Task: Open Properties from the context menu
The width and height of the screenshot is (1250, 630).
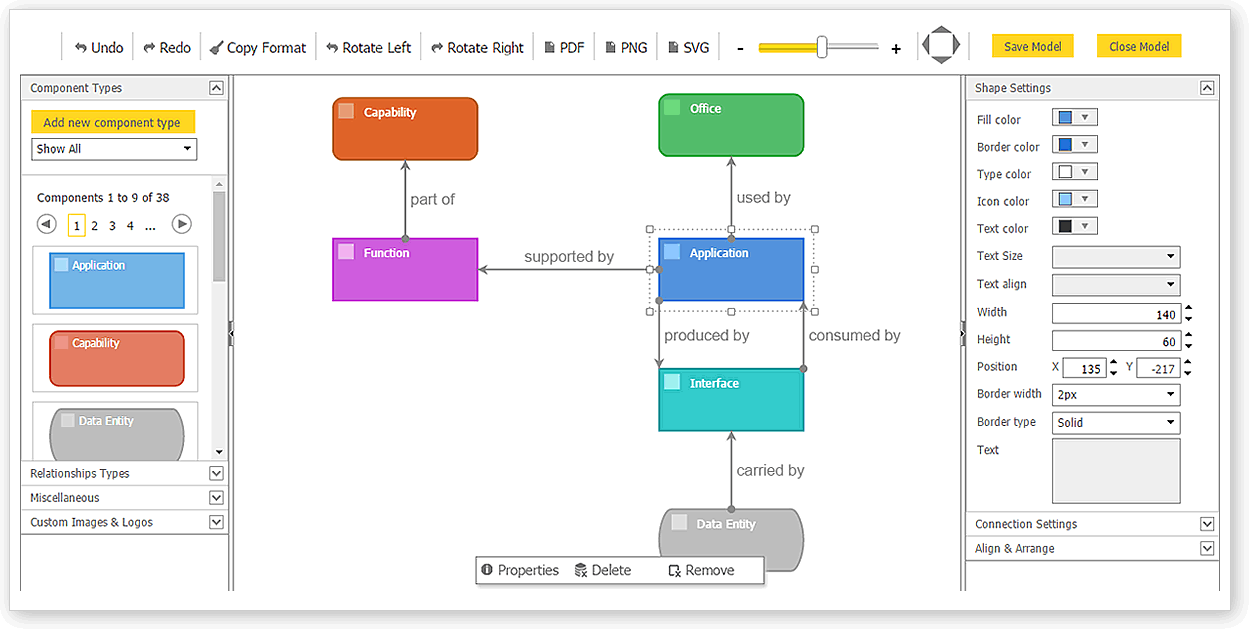Action: click(520, 570)
